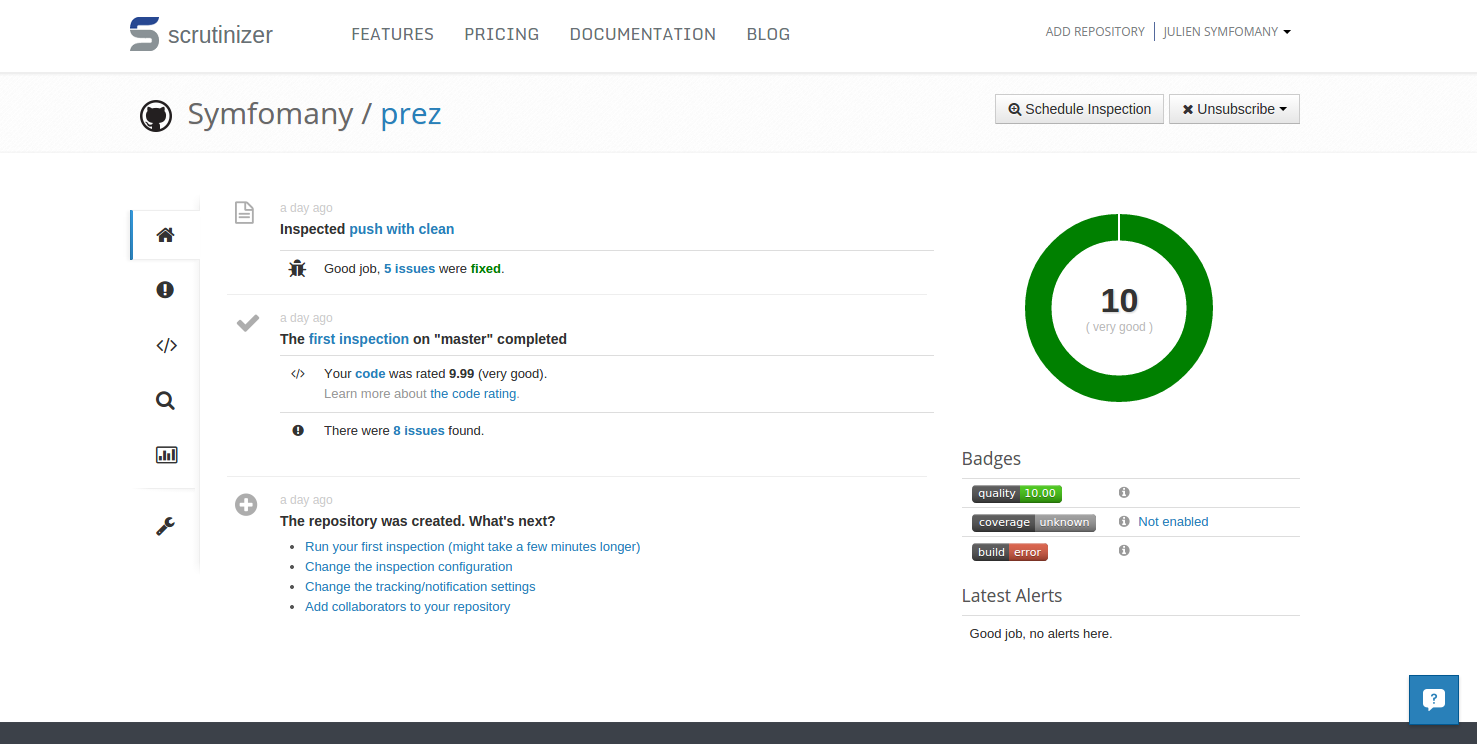Open the code rating learn more link

coord(475,394)
